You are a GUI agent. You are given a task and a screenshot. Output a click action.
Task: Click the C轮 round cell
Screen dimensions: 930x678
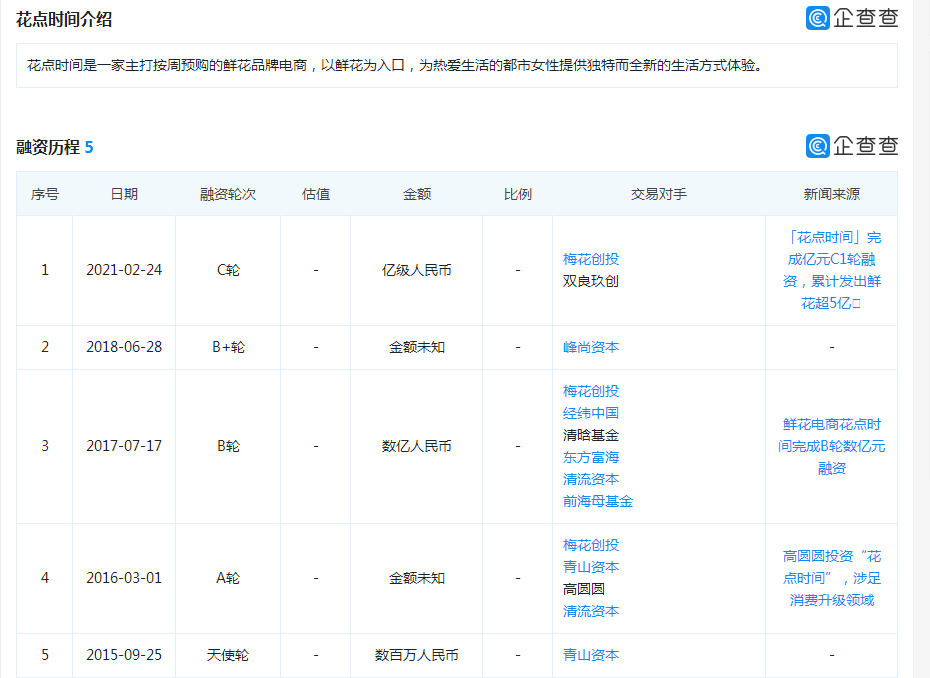[x=228, y=270]
